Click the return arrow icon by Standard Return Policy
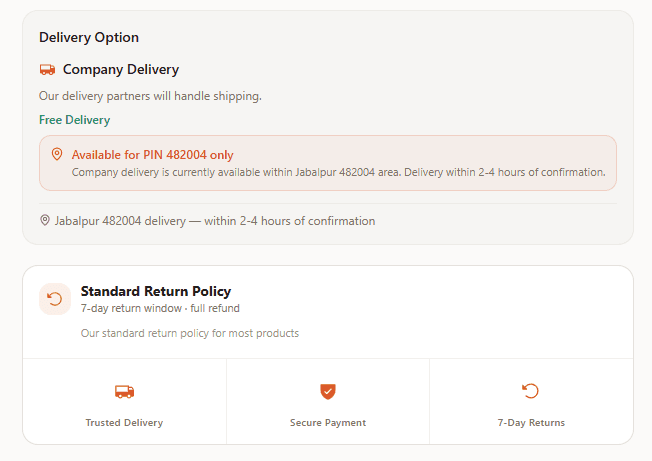The height and width of the screenshot is (461, 652). coord(55,299)
